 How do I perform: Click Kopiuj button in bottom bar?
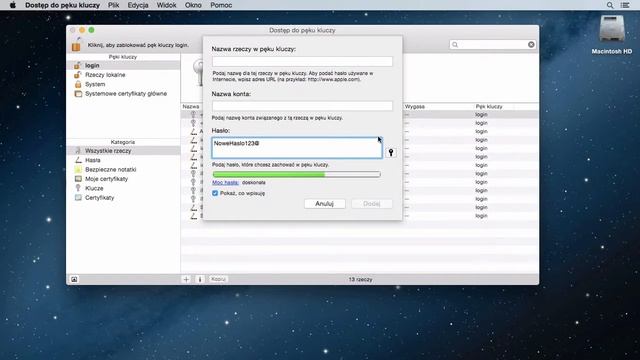pyautogui.click(x=218, y=279)
